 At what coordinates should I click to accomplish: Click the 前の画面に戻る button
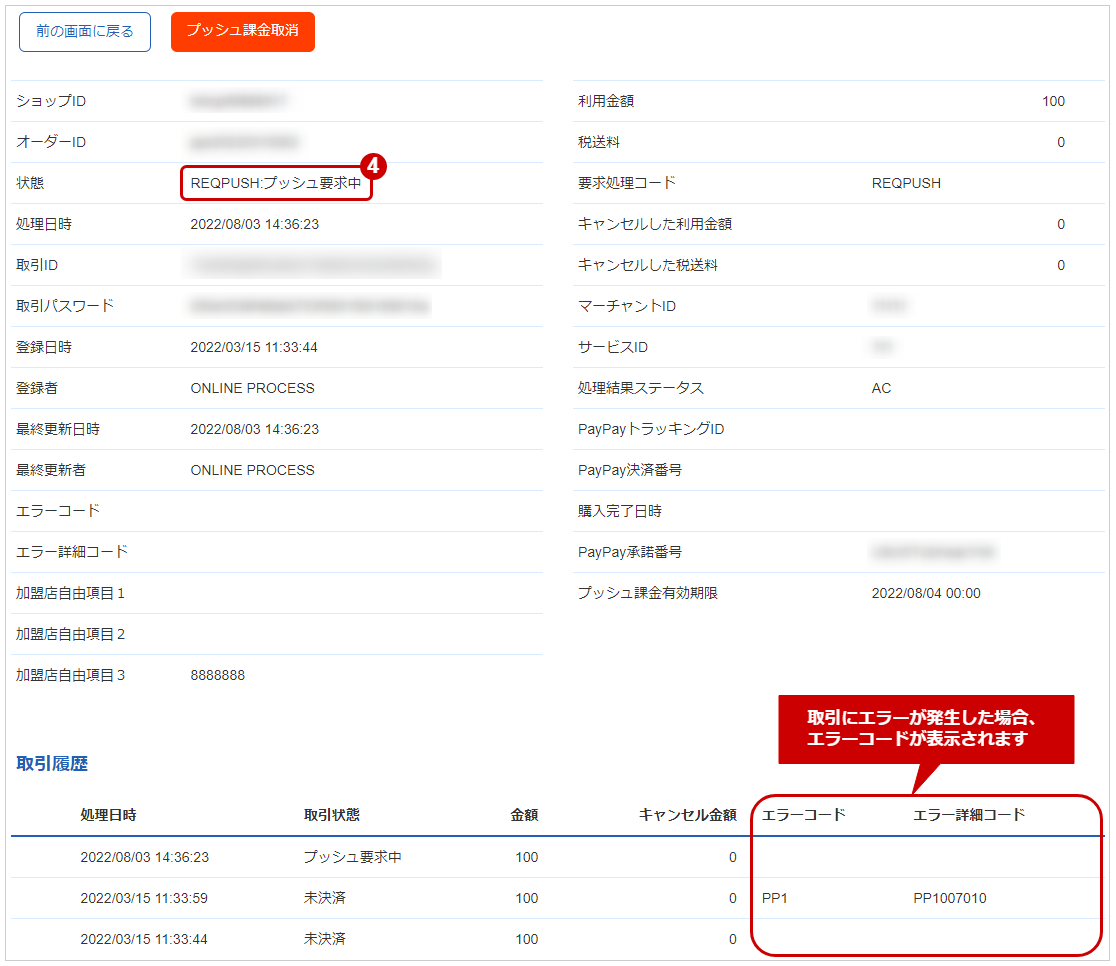tap(85, 32)
